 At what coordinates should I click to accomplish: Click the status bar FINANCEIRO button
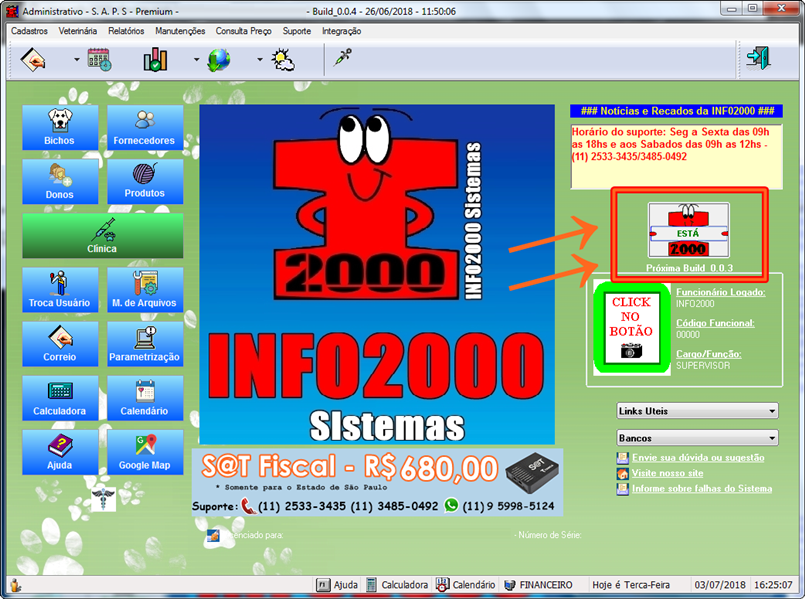(539, 585)
